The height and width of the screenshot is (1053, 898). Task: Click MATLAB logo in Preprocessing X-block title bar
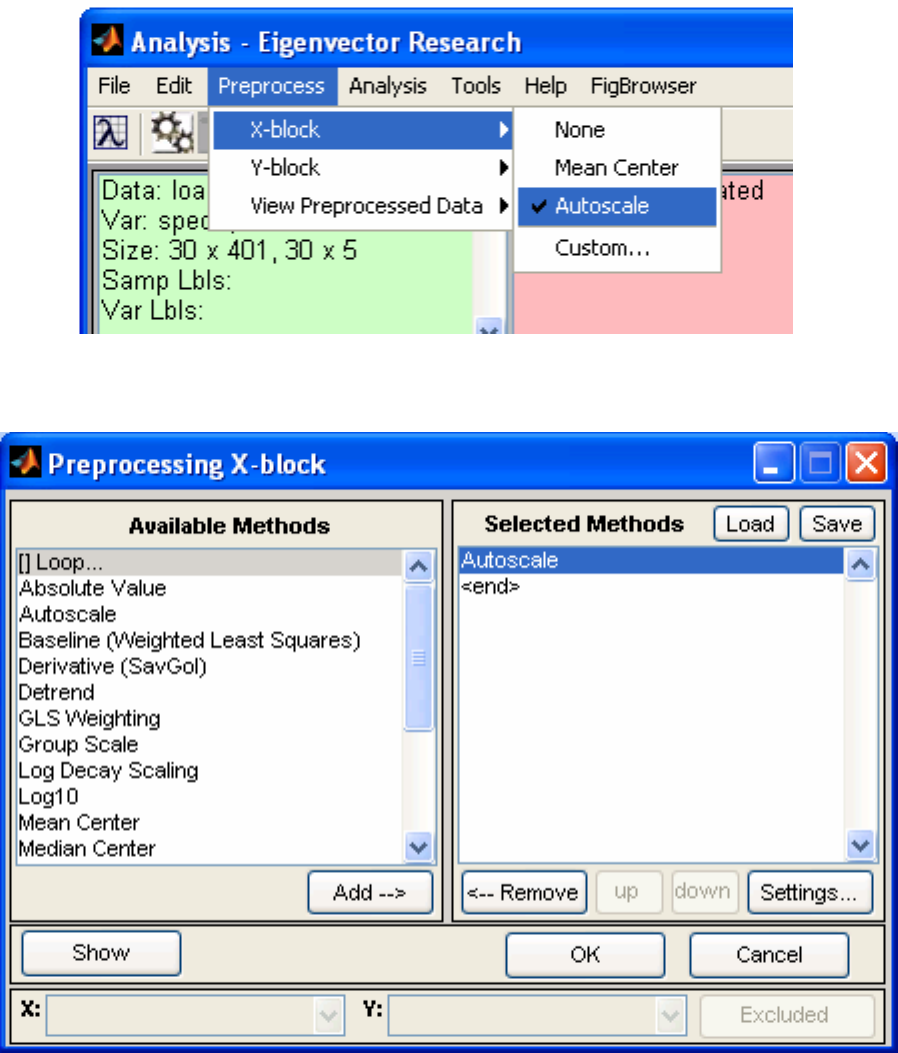coord(25,463)
